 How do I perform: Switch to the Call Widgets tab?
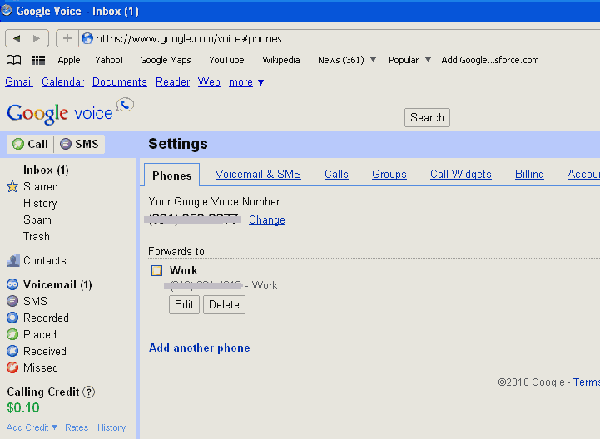click(461, 175)
